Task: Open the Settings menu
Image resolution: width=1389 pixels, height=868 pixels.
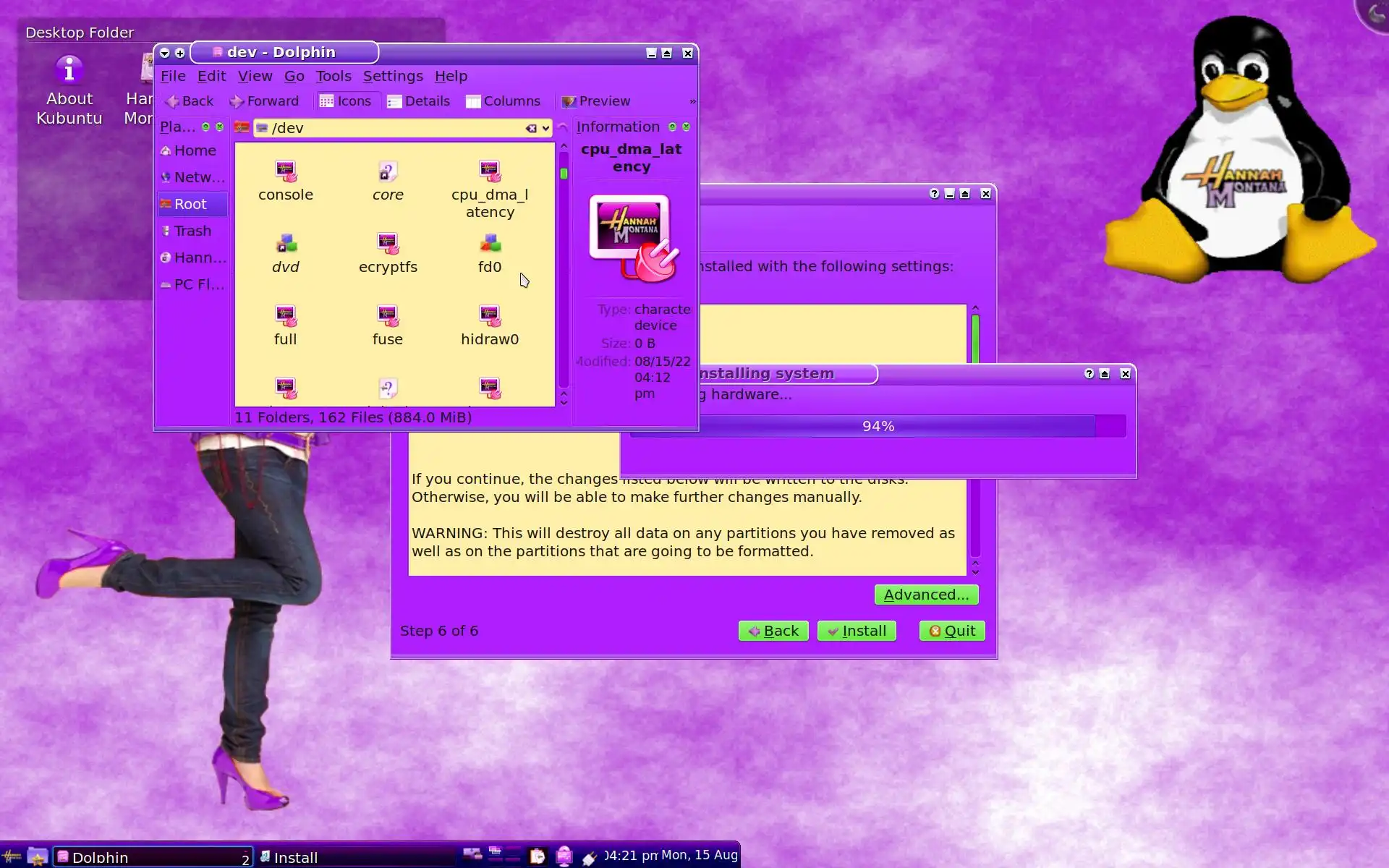Action: click(x=393, y=76)
